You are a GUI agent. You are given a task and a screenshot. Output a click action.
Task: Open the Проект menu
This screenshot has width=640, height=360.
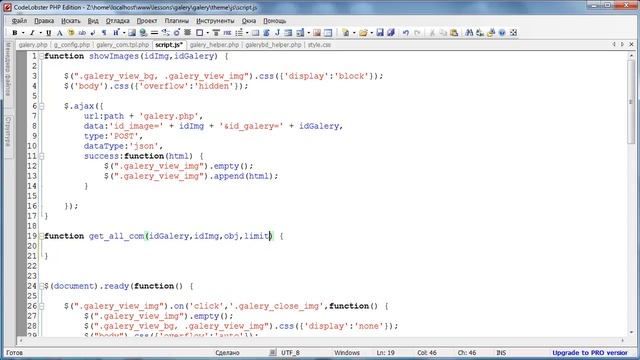click(x=147, y=20)
